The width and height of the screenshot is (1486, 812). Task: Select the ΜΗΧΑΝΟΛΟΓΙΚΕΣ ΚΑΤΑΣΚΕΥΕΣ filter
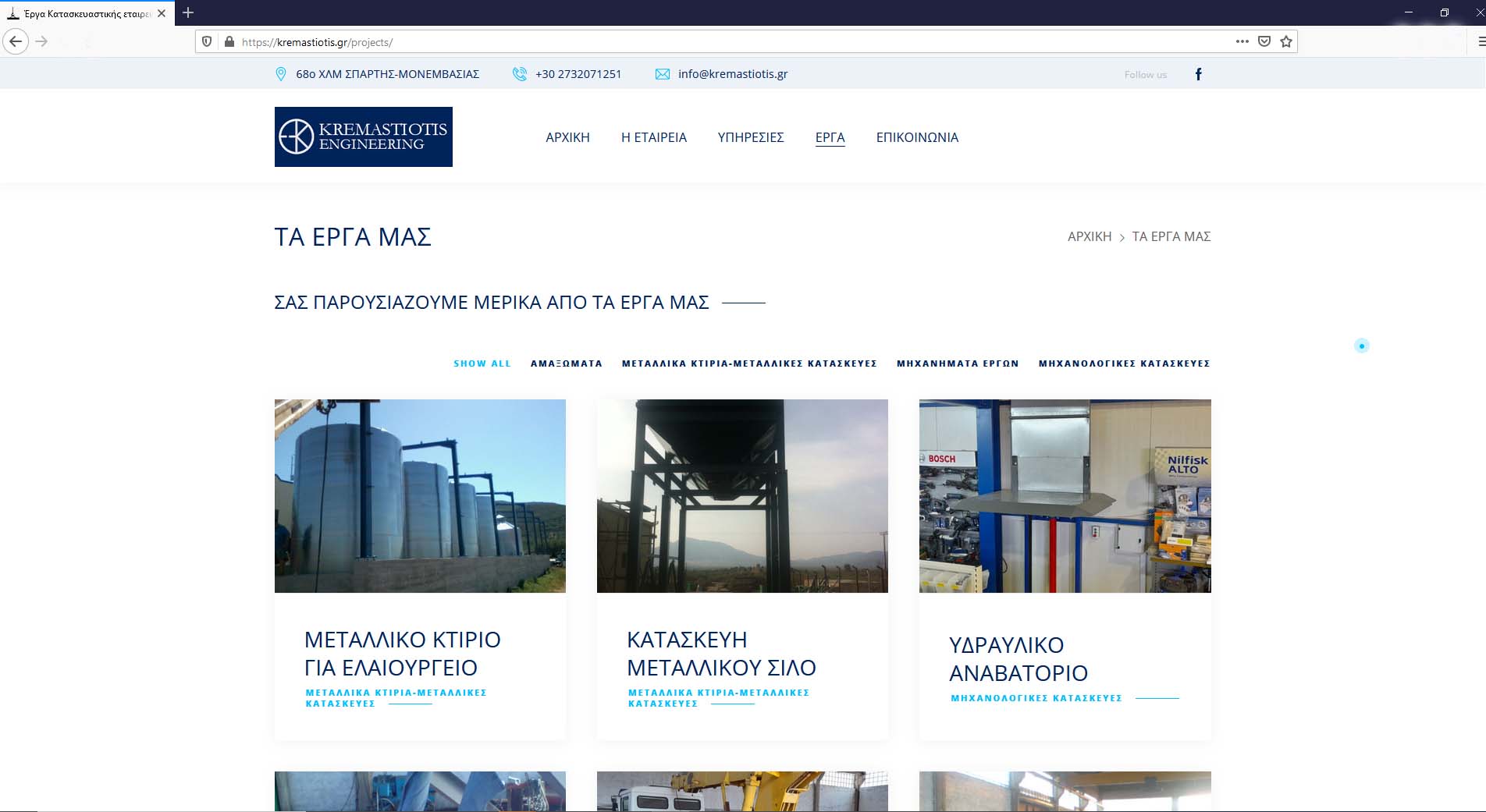[x=1125, y=363]
